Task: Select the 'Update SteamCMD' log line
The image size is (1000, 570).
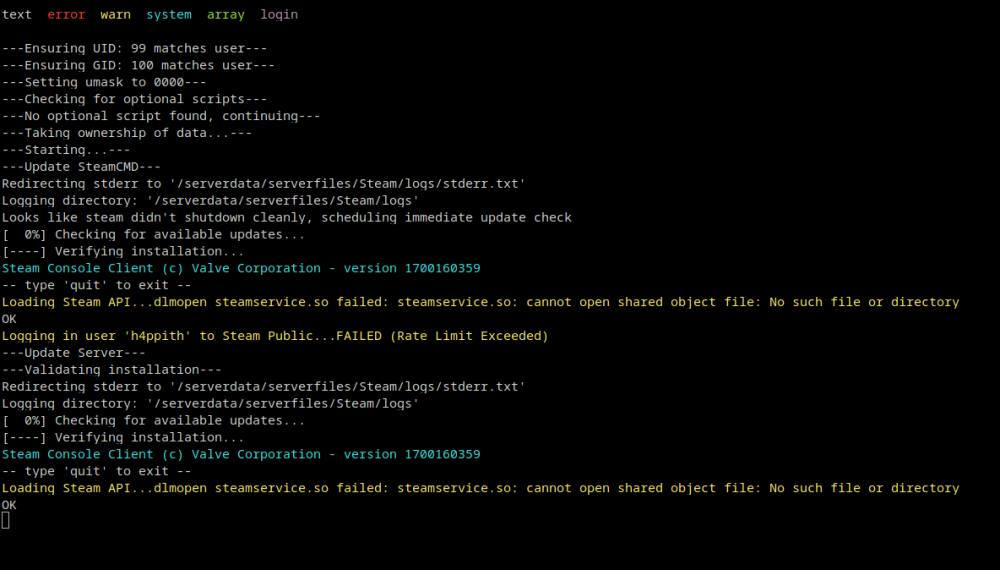Action: [x=81, y=167]
